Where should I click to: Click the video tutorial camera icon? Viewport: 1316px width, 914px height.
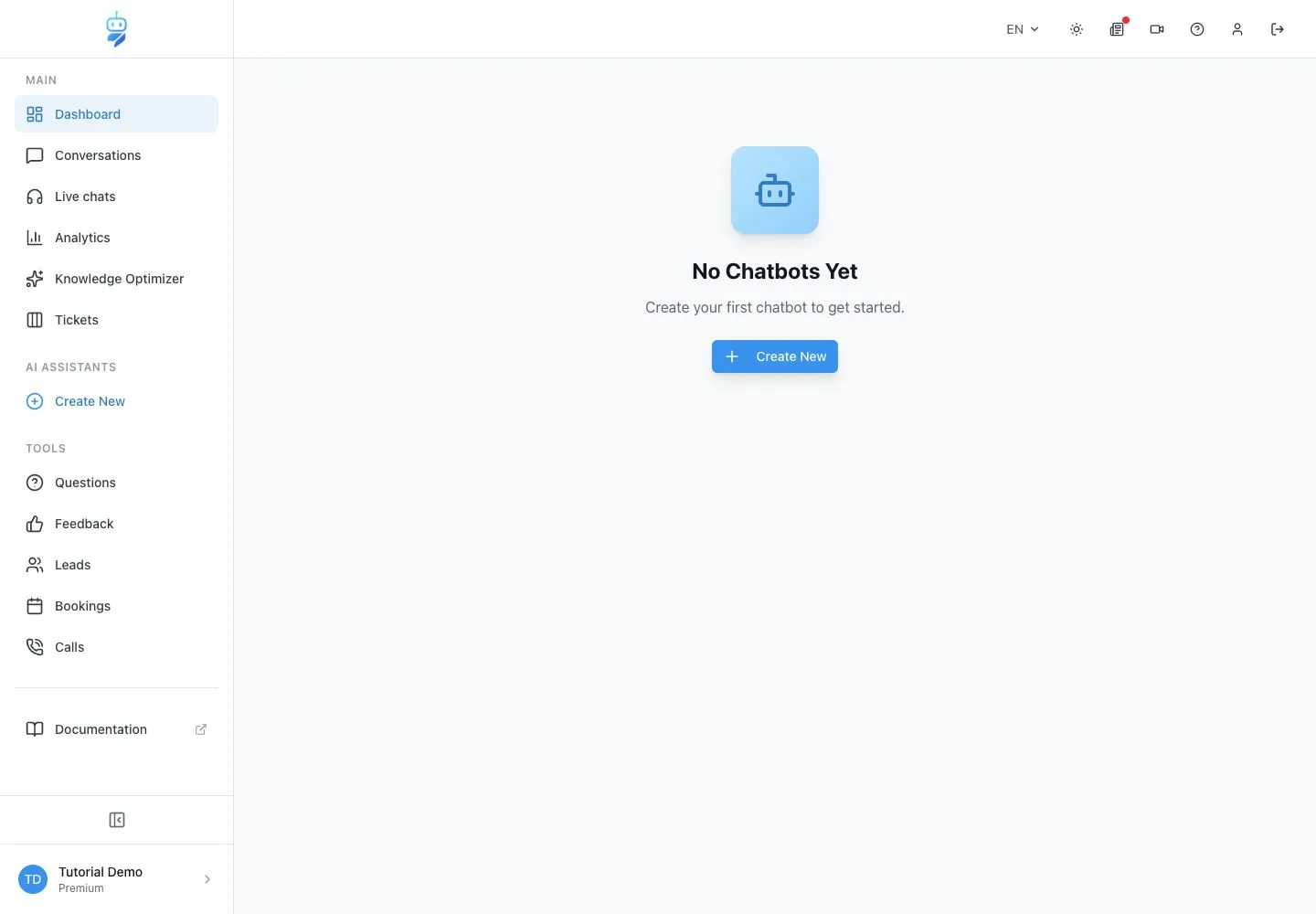[1157, 29]
